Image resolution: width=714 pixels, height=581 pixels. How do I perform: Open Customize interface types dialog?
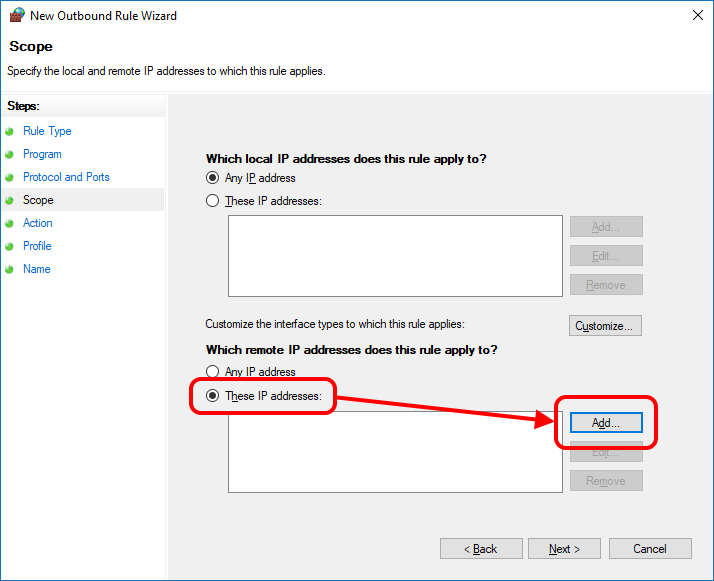click(x=605, y=326)
